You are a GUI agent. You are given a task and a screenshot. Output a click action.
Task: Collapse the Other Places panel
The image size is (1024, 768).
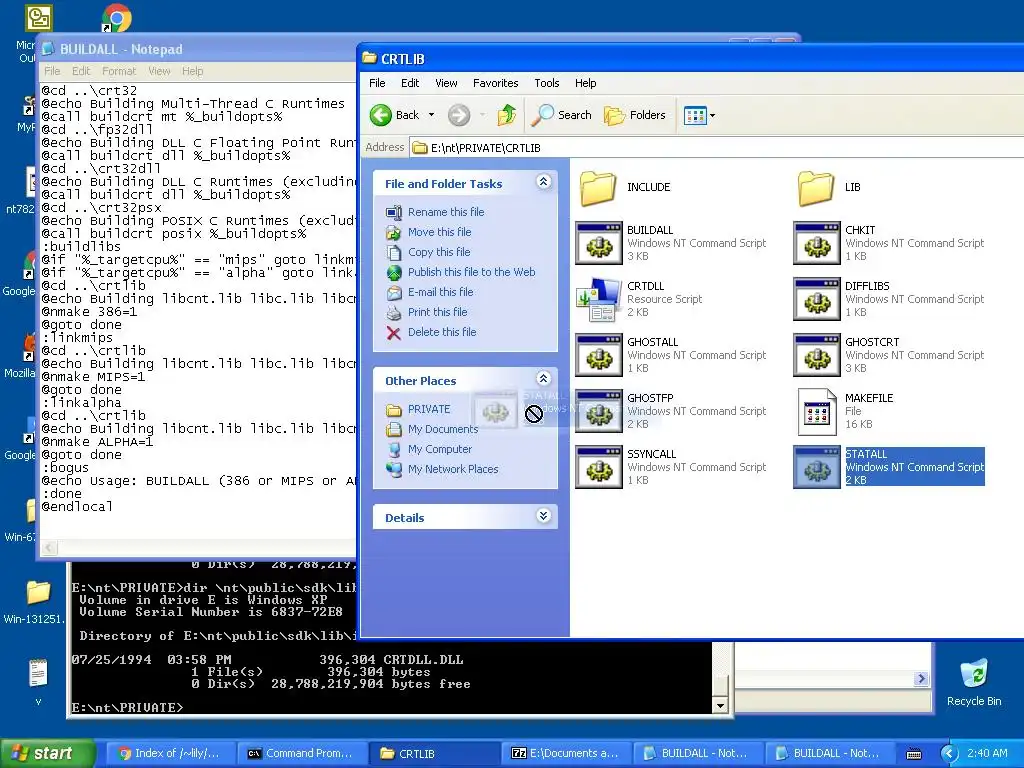pyautogui.click(x=543, y=379)
